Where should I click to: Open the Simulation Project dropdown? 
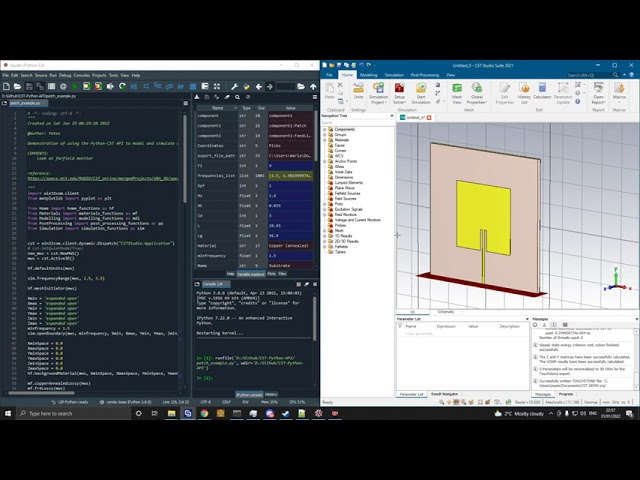378,100
